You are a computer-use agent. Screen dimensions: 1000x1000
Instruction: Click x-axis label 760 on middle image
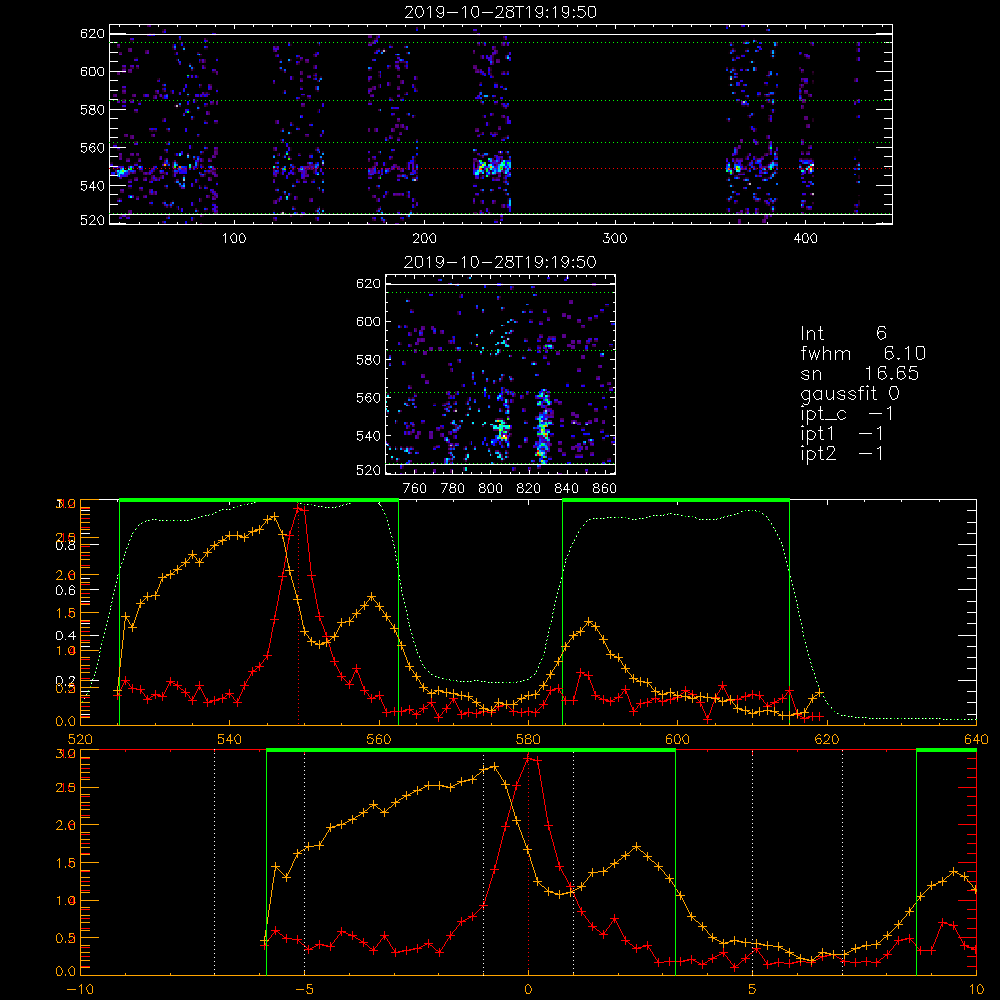click(415, 489)
